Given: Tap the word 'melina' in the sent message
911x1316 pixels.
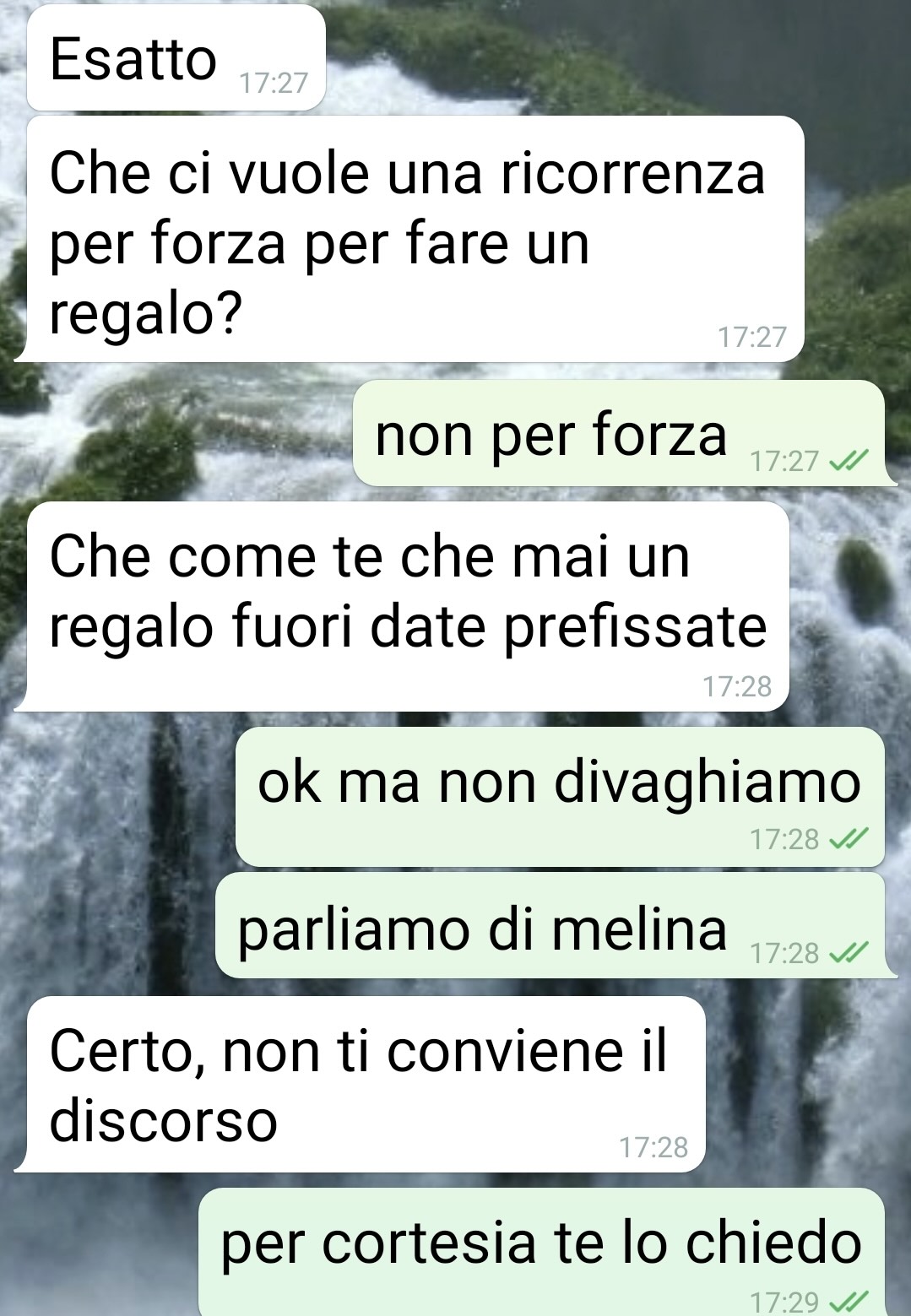Looking at the screenshot, I should (x=639, y=929).
